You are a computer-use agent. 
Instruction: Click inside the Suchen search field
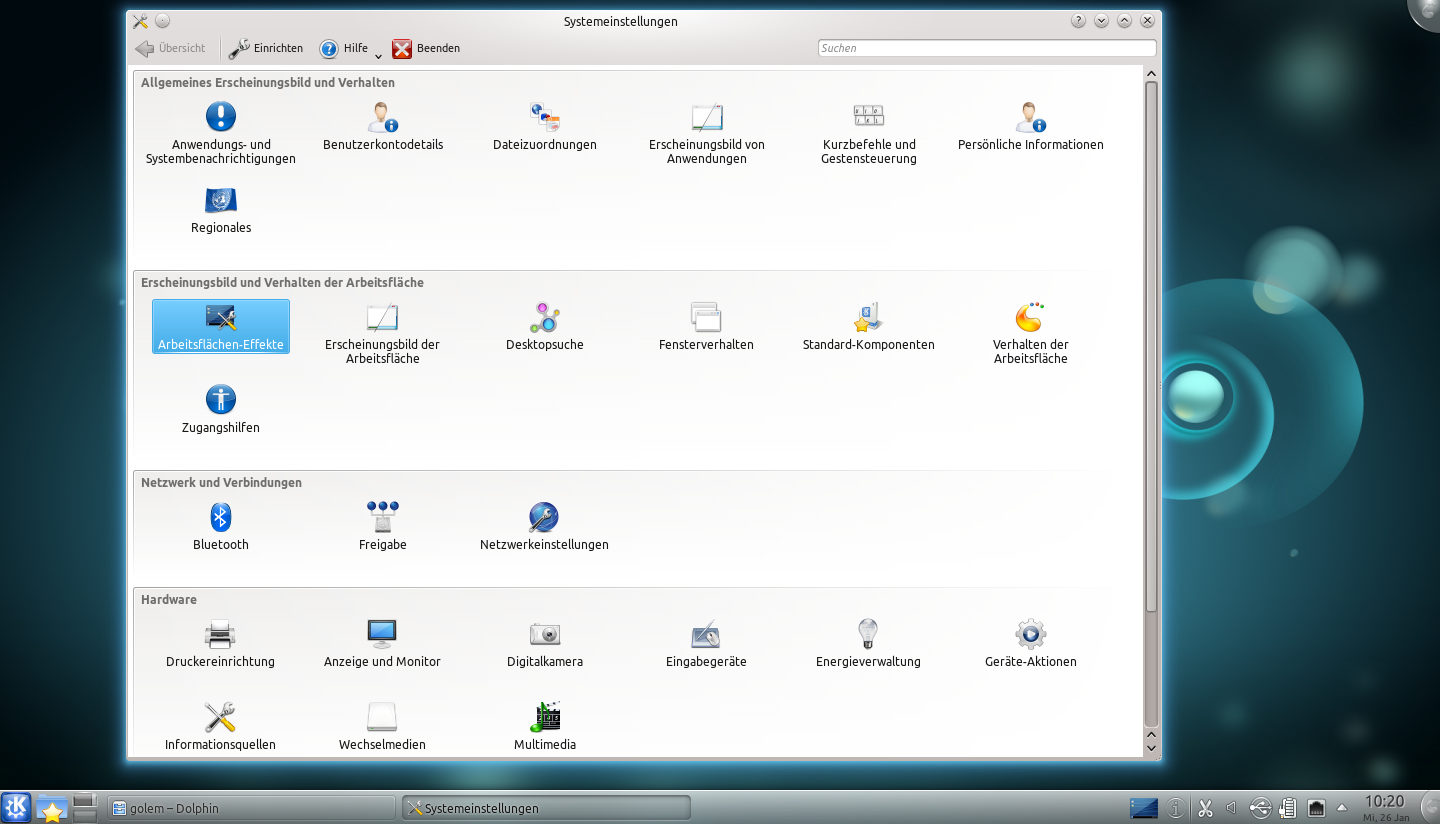coord(985,48)
